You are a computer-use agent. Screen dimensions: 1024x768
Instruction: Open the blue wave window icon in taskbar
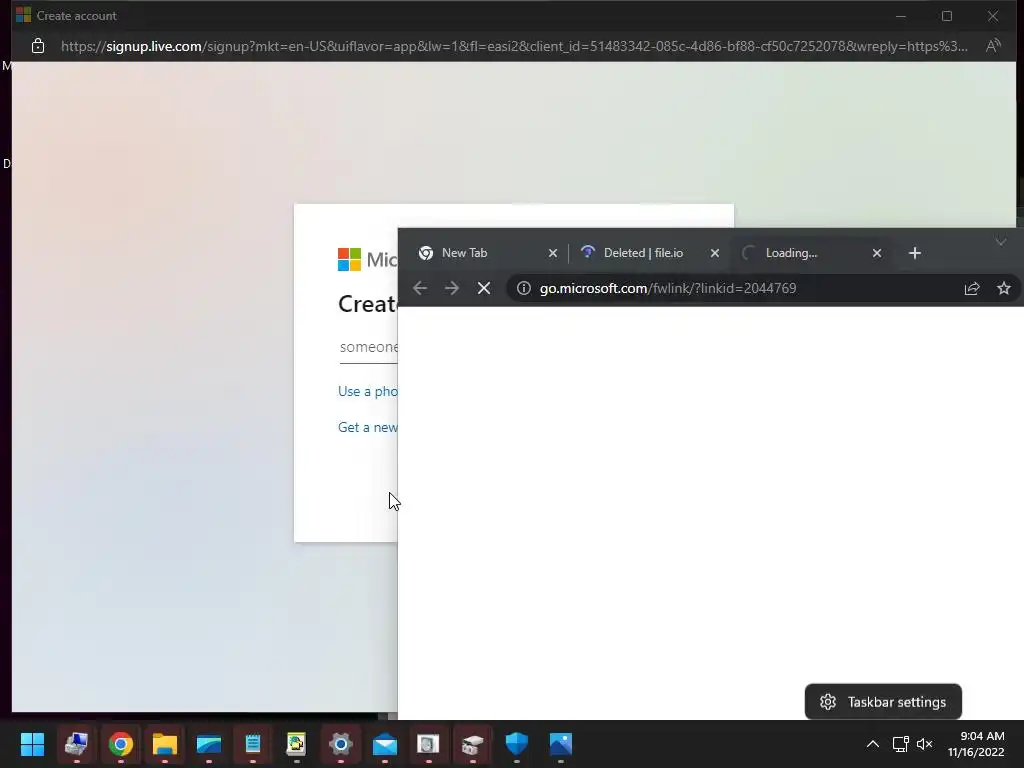coord(209,744)
